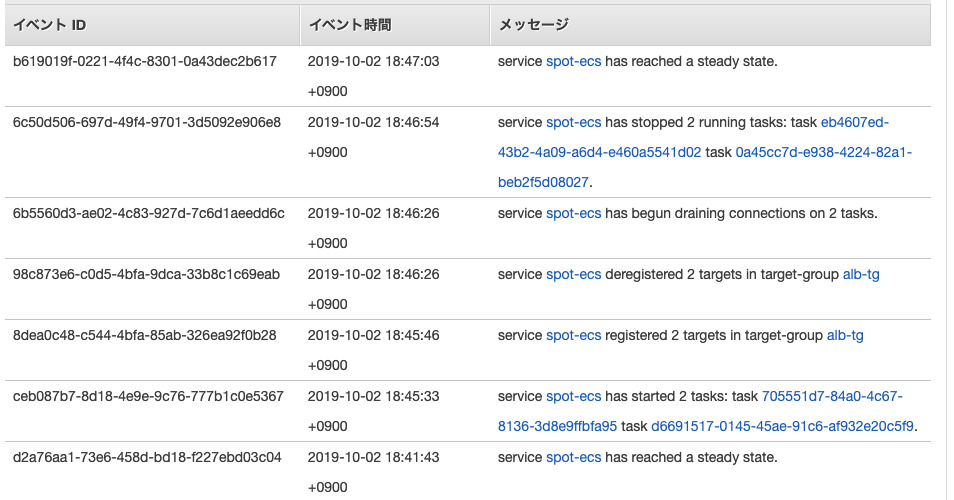Open spot-ecs link in first steady state event
The image size is (954, 500).
(x=573, y=61)
